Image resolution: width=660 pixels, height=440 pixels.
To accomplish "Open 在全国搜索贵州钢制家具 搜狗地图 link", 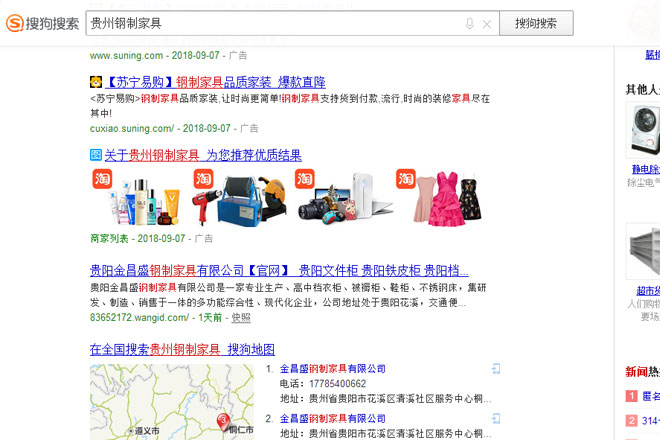I will click(182, 349).
